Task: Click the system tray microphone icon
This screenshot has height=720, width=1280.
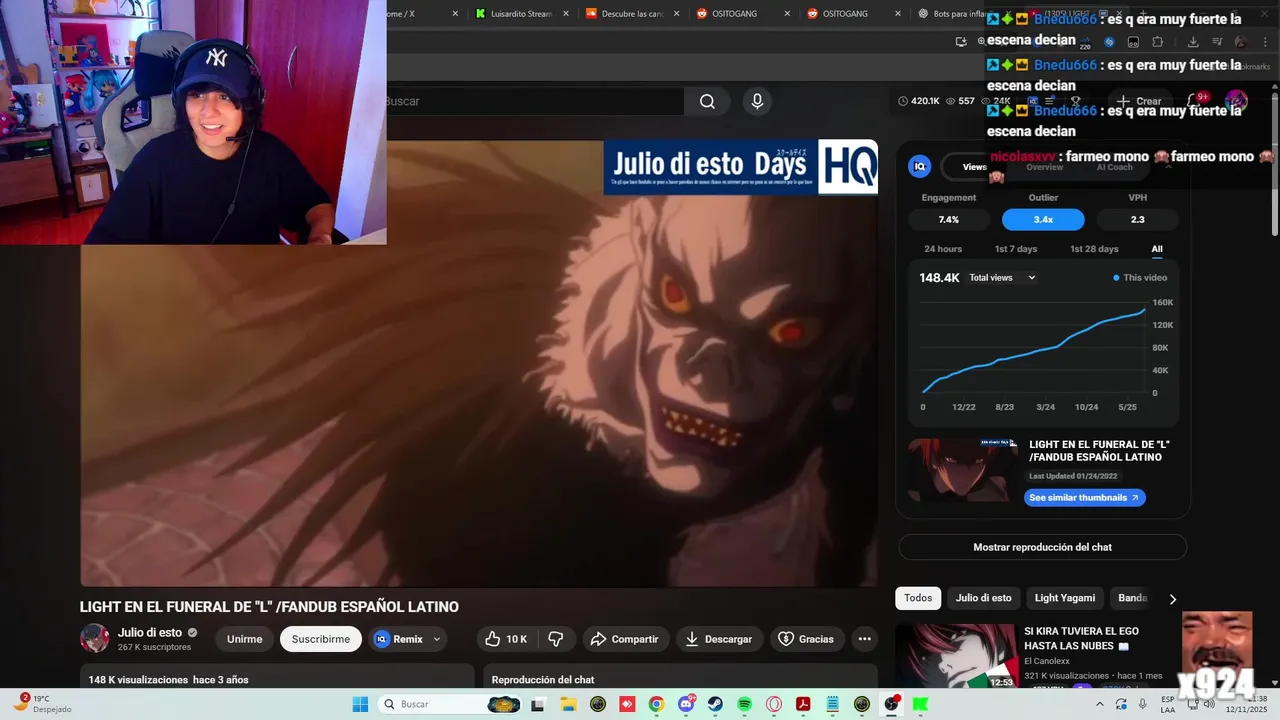Action: click(1142, 704)
